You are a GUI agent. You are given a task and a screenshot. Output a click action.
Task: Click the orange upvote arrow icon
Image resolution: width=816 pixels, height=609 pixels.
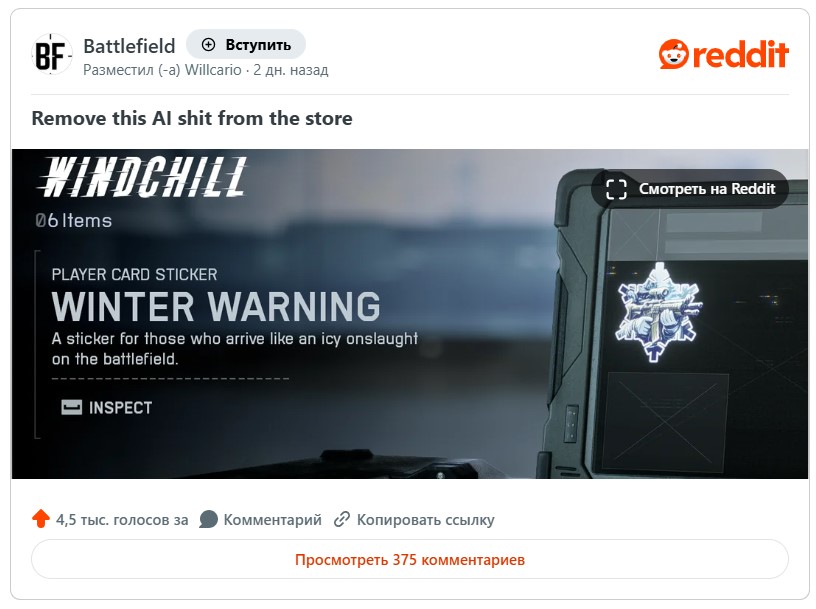[41, 519]
